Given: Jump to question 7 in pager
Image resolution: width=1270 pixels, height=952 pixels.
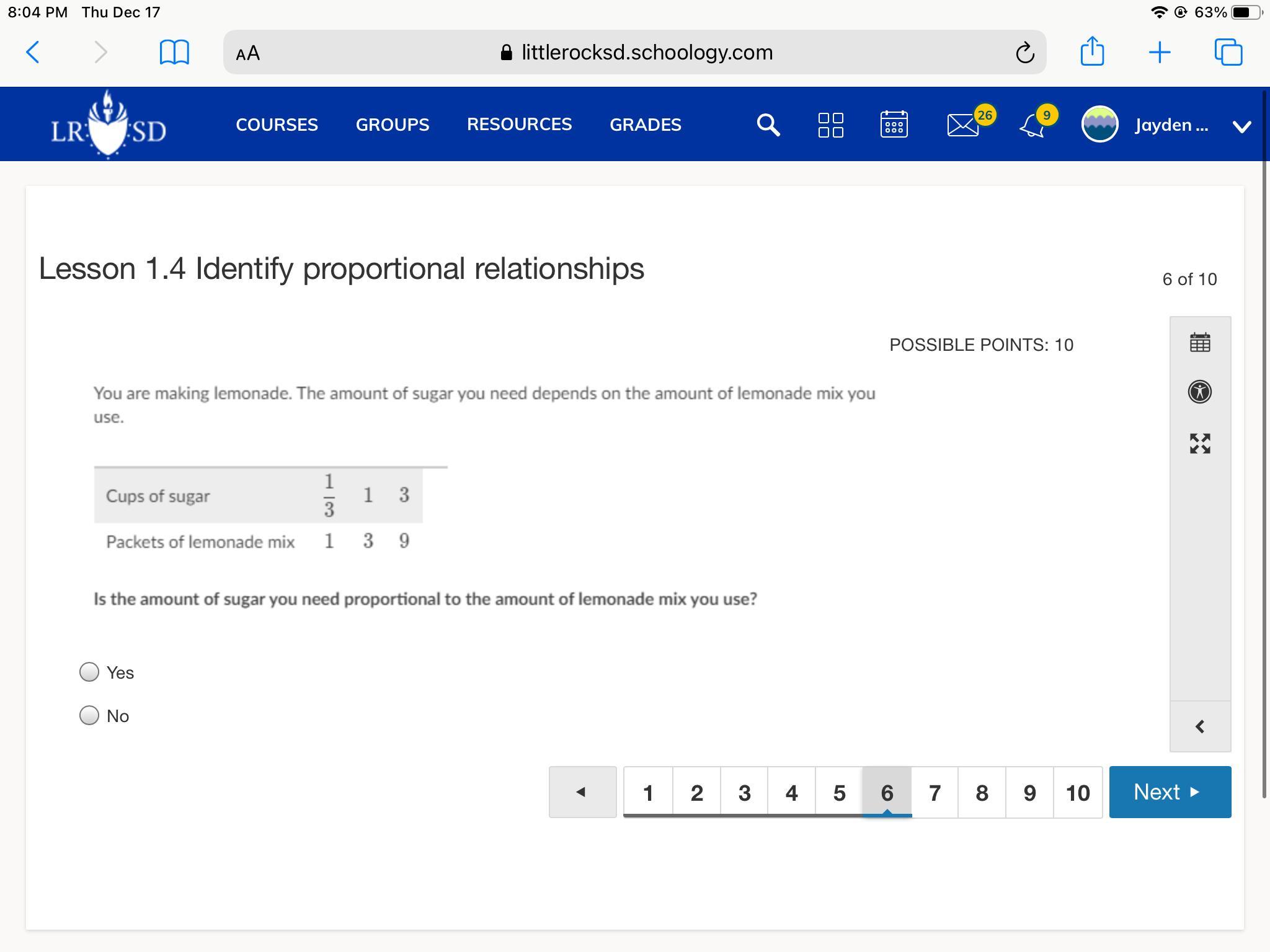Looking at the screenshot, I should point(935,793).
